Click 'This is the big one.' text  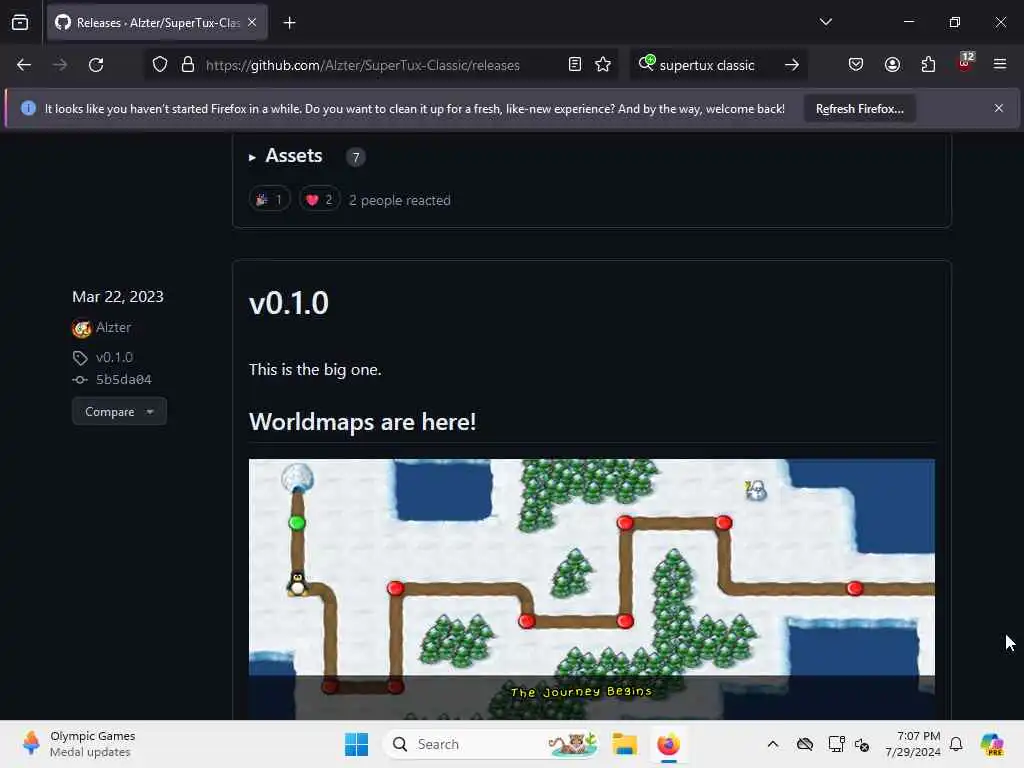click(315, 370)
